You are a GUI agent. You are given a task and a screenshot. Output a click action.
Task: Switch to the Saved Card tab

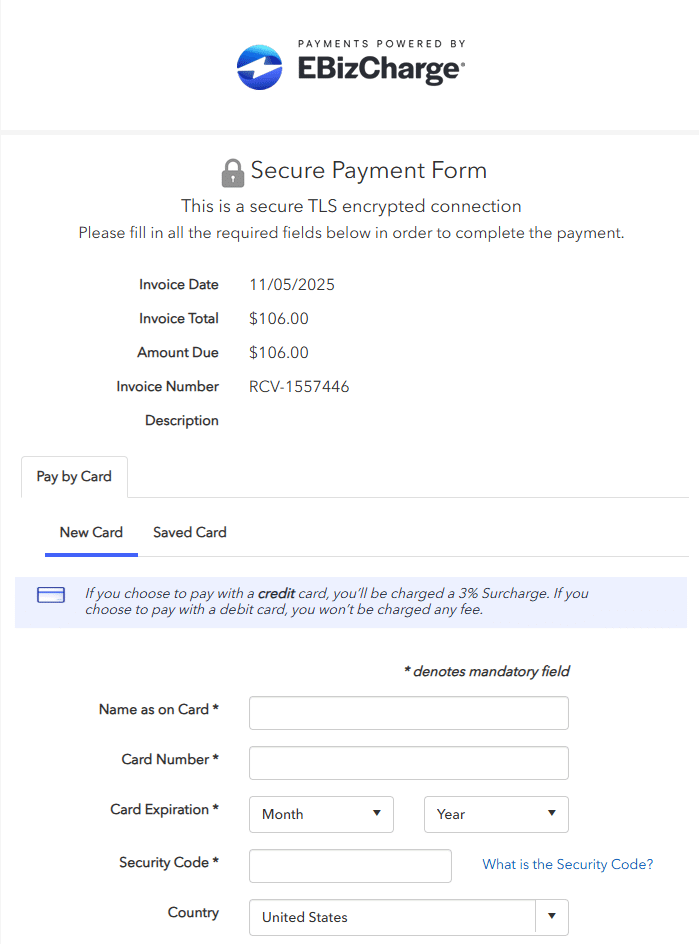pyautogui.click(x=190, y=532)
